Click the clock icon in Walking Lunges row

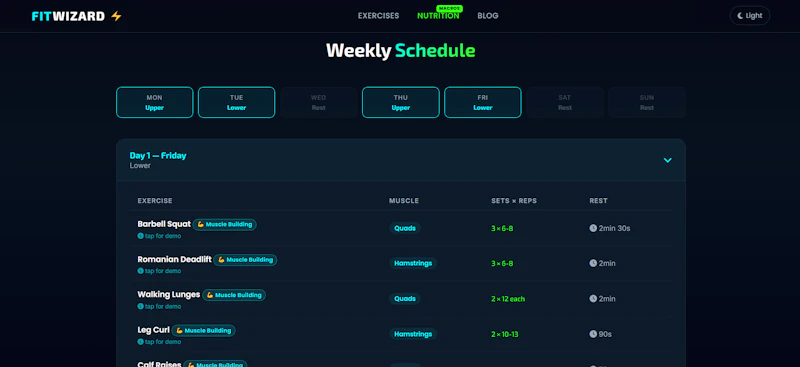[x=593, y=299]
